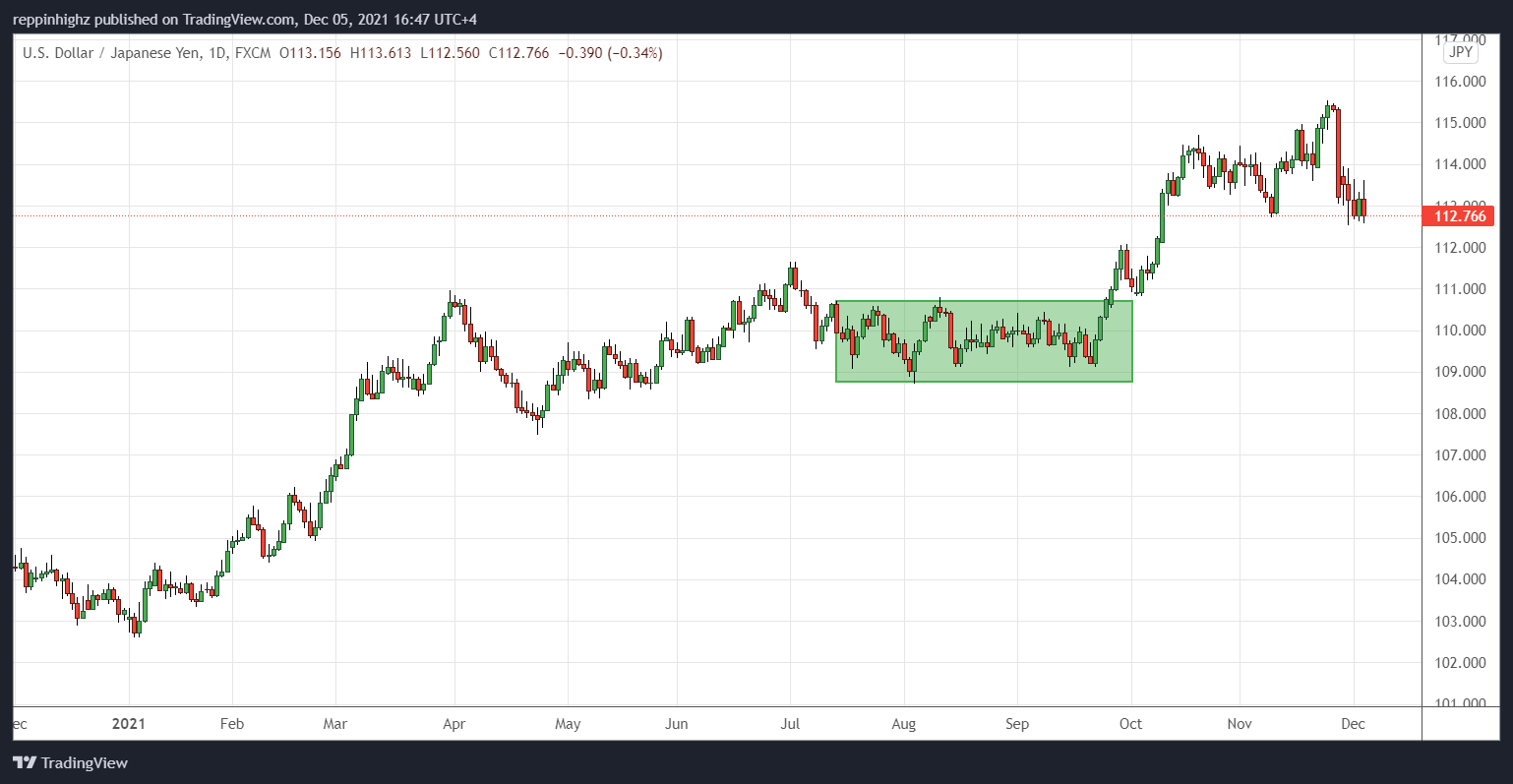Click the May label on time axis

click(x=568, y=724)
